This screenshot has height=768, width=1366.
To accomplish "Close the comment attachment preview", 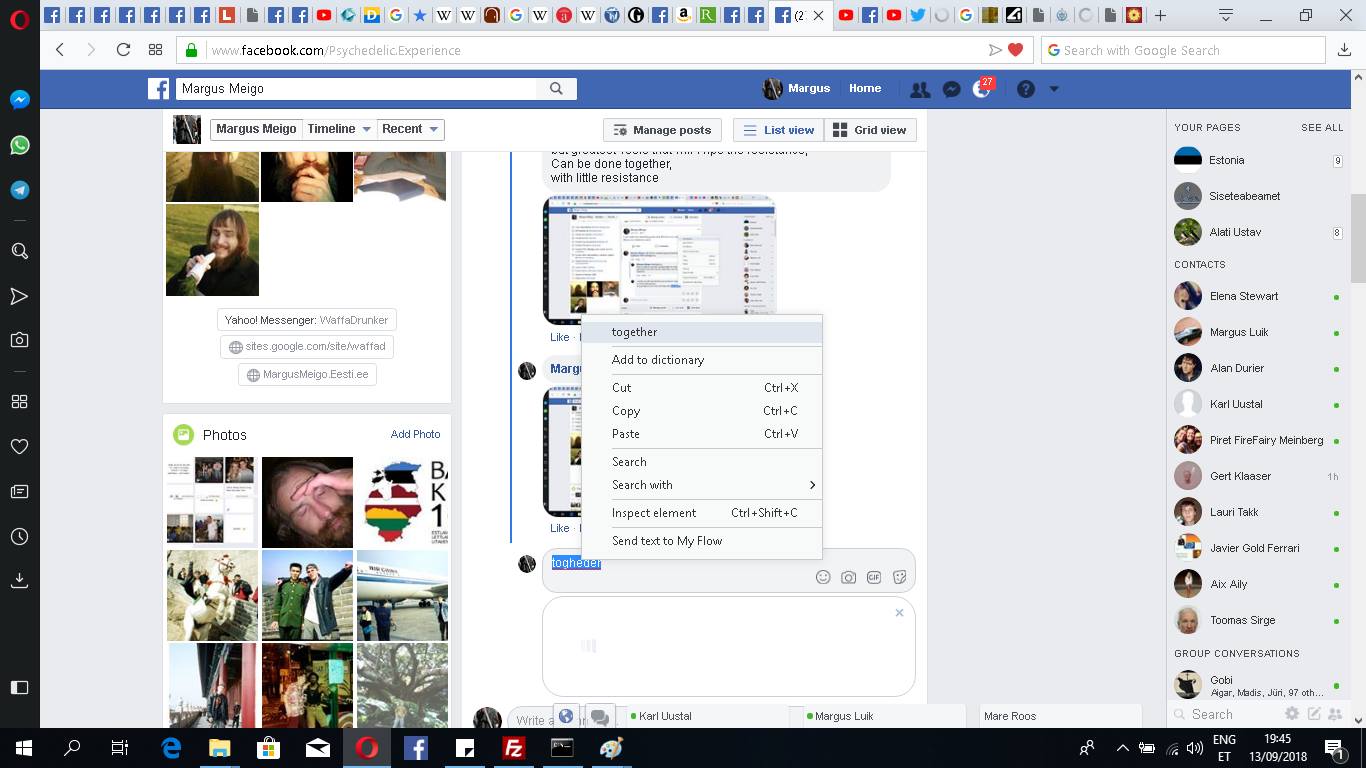I will 899,613.
